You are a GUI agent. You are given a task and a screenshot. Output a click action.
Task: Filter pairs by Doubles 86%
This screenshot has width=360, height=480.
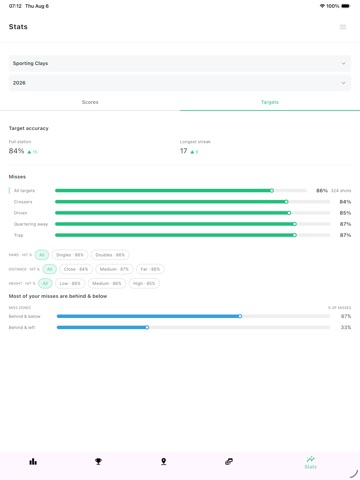click(x=110, y=255)
